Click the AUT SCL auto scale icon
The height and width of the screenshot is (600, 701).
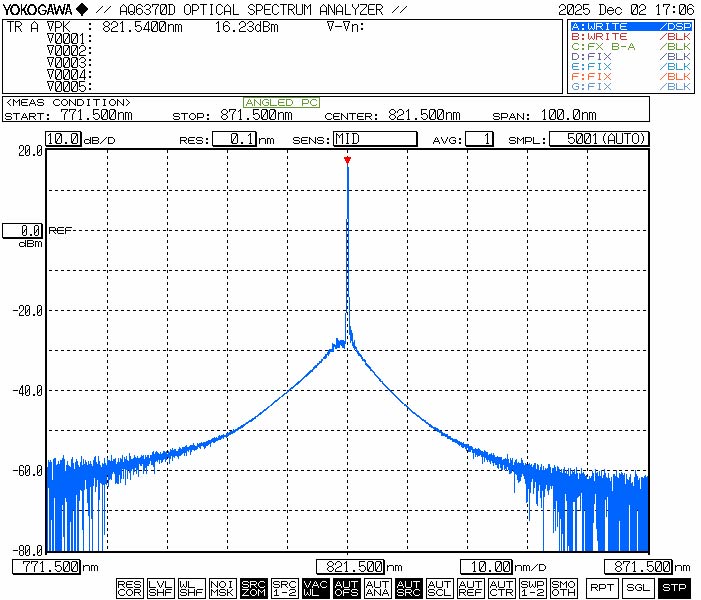pyautogui.click(x=439, y=588)
